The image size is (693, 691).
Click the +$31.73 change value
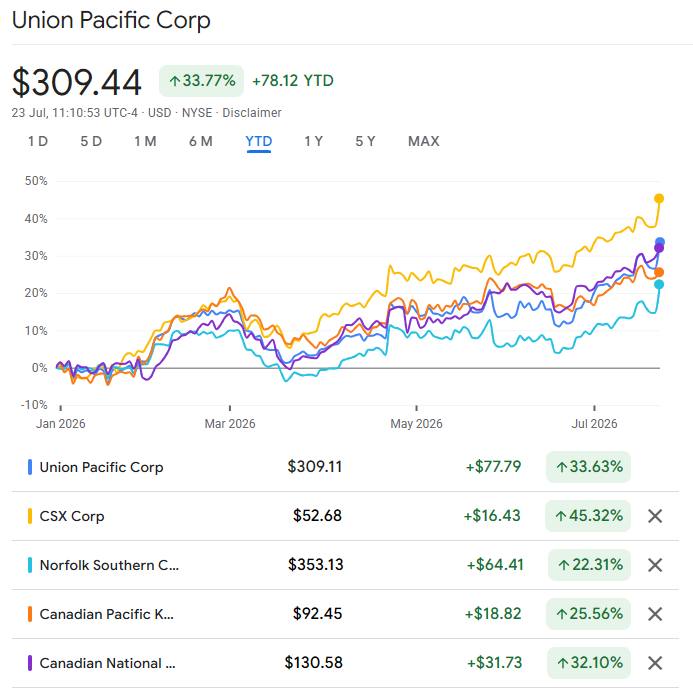click(495, 663)
